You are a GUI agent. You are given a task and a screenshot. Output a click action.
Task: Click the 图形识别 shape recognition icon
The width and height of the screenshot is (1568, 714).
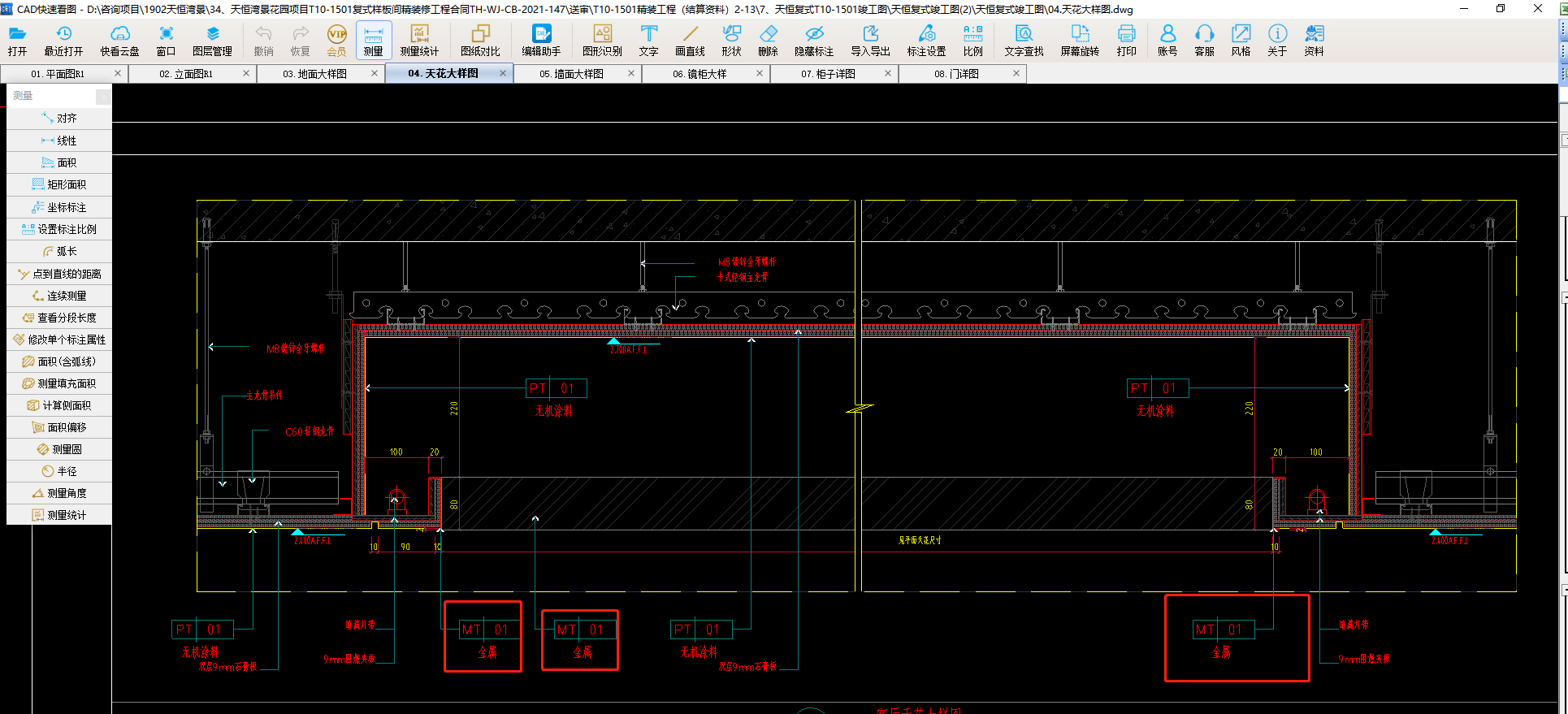(x=602, y=40)
